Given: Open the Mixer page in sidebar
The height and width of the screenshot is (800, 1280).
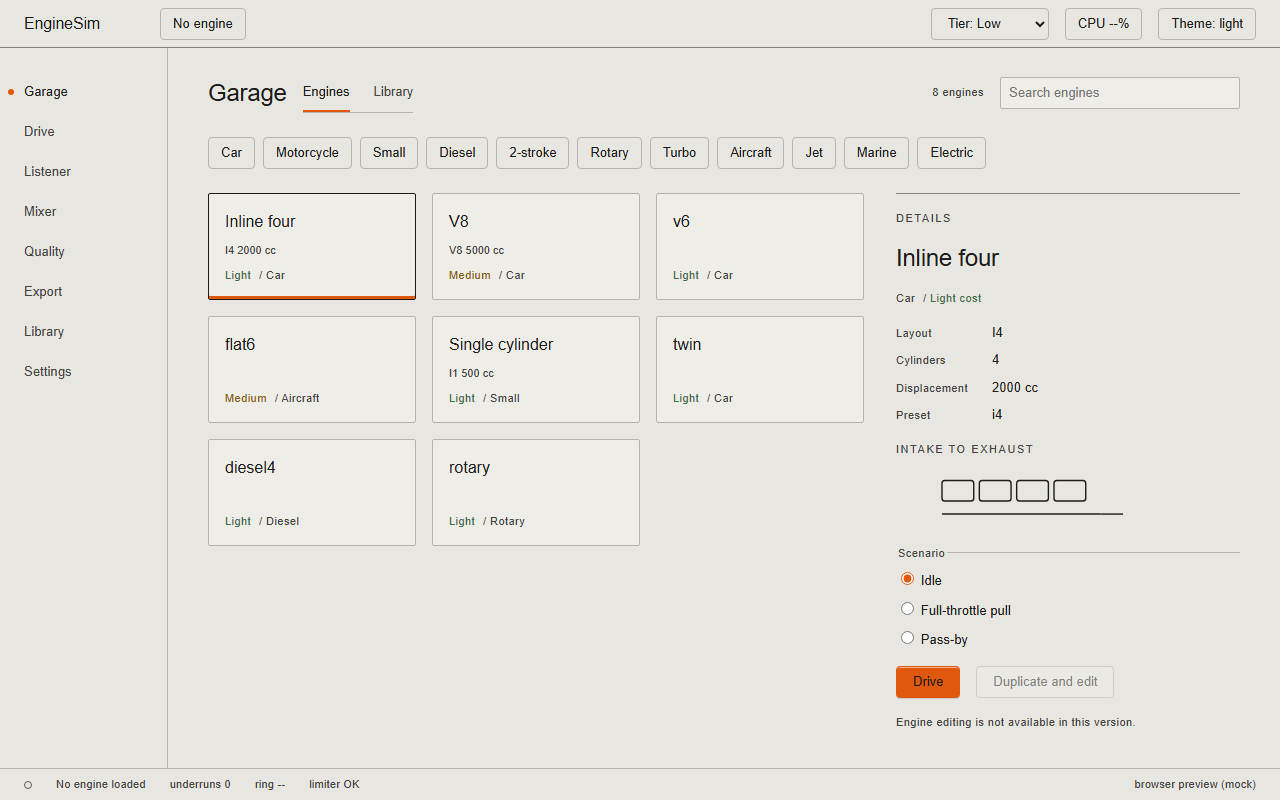Looking at the screenshot, I should 40,211.
